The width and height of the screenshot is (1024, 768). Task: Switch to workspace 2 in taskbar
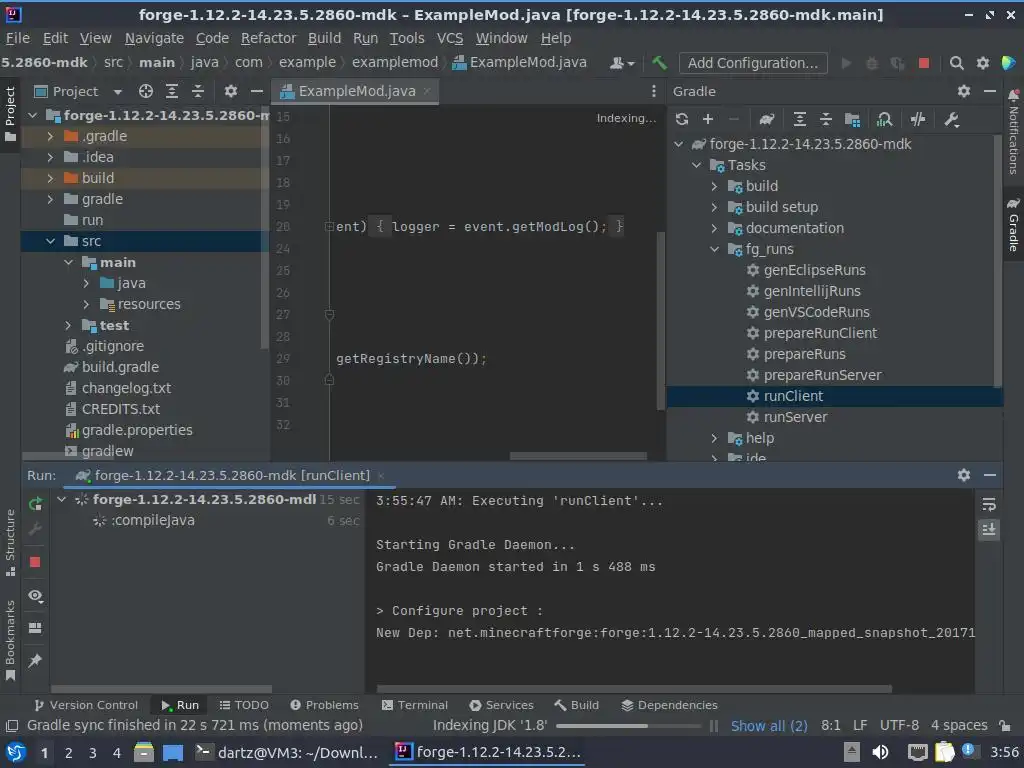tap(68, 753)
